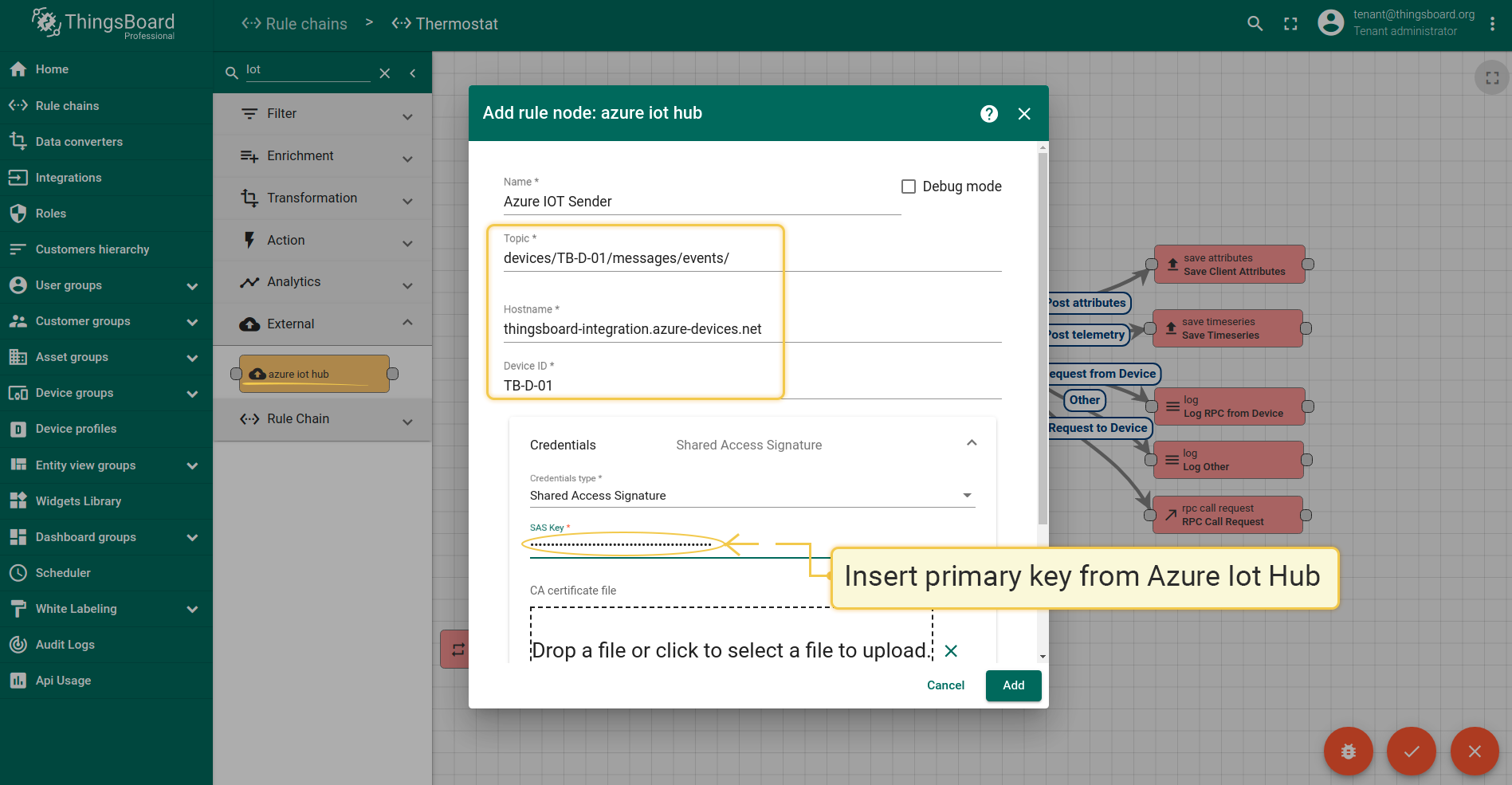The width and height of the screenshot is (1512, 785).
Task: Click the Audit Logs icon
Action: [18, 644]
